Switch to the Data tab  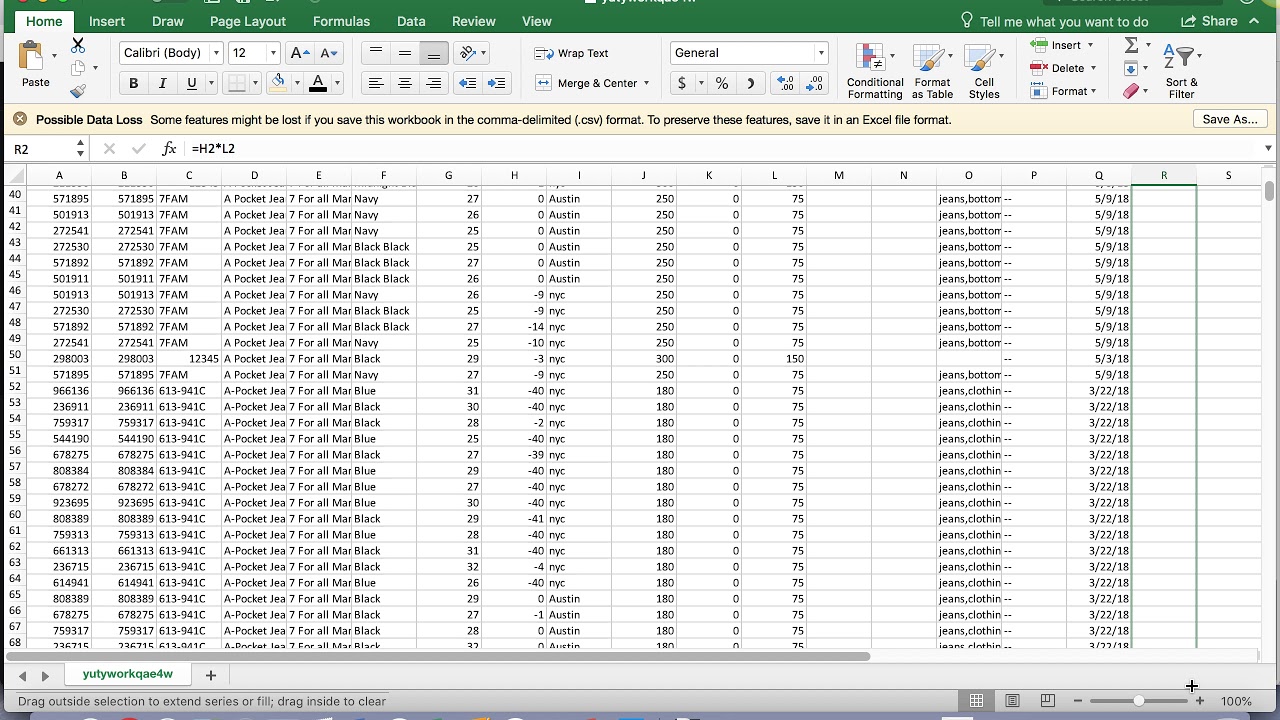411,21
